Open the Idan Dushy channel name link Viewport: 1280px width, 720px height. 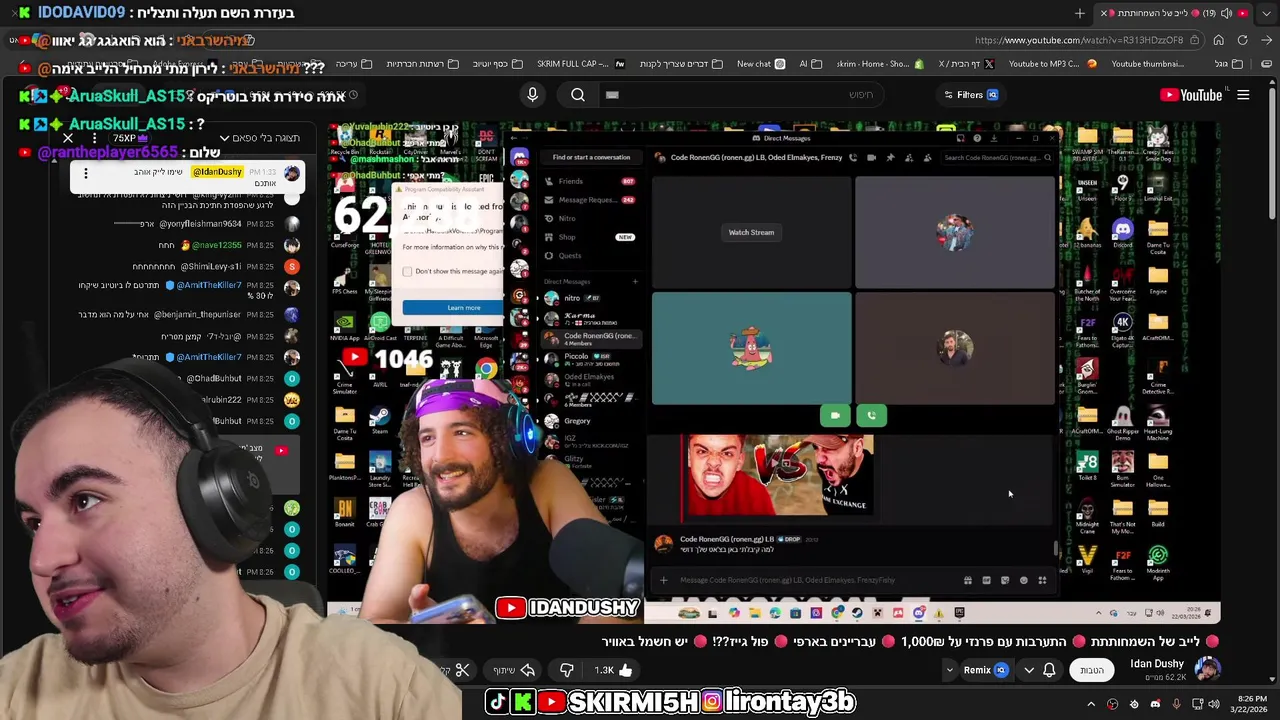(1156, 664)
